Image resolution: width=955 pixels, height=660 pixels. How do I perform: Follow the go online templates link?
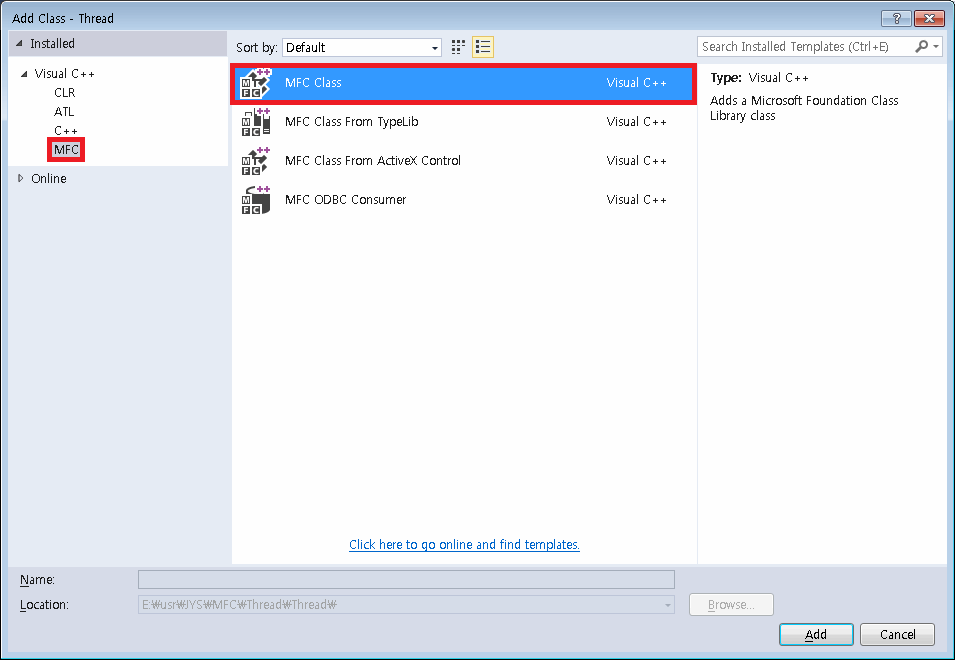[464, 544]
